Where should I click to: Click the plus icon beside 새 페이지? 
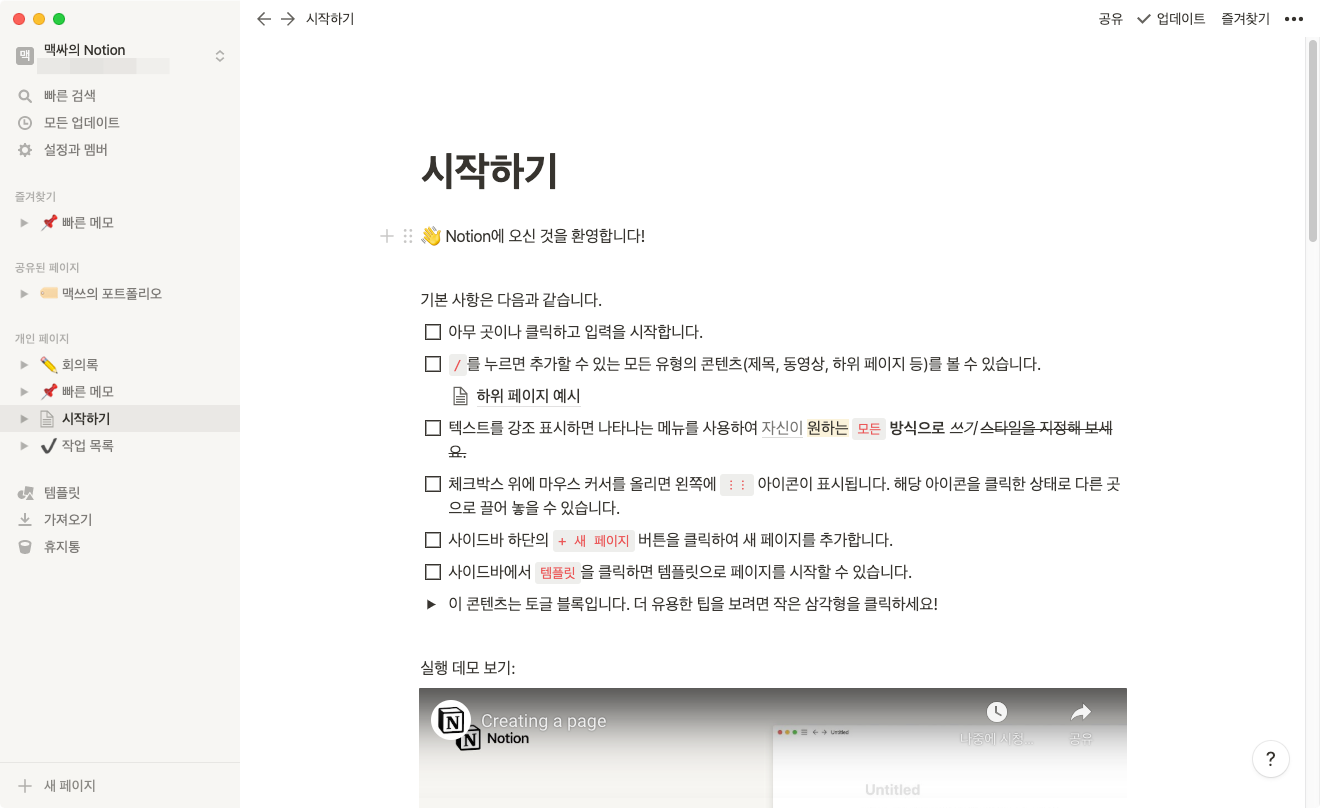tap(25, 786)
